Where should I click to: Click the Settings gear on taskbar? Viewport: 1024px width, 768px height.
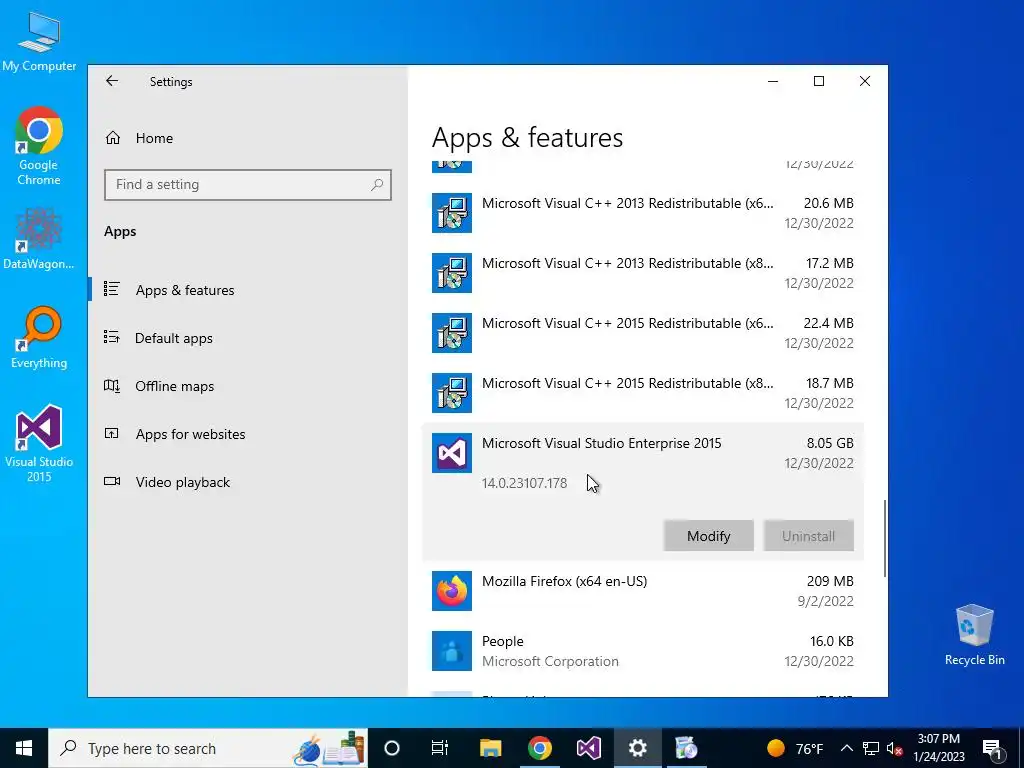click(x=637, y=748)
